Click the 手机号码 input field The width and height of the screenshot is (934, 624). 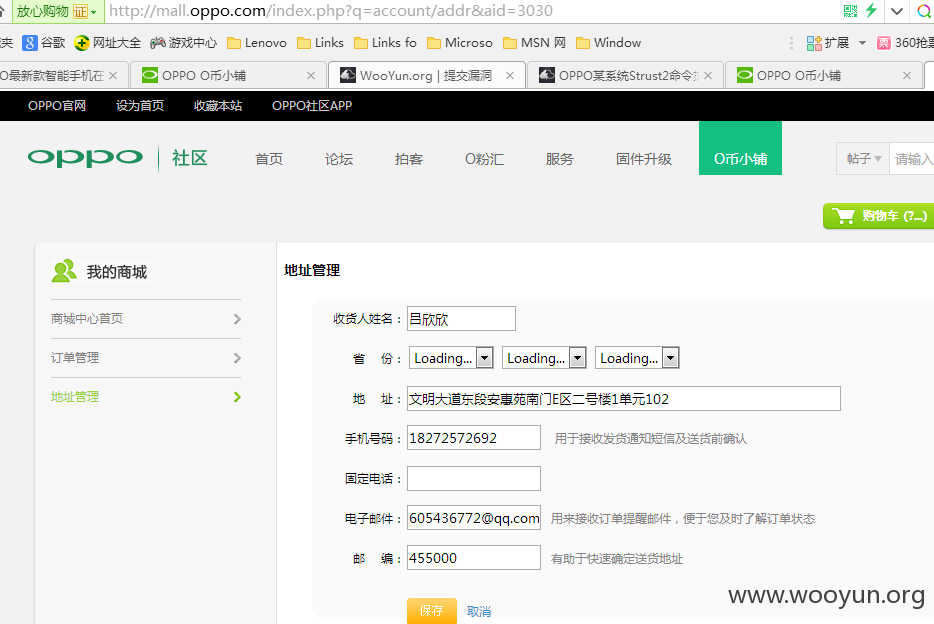(x=474, y=438)
